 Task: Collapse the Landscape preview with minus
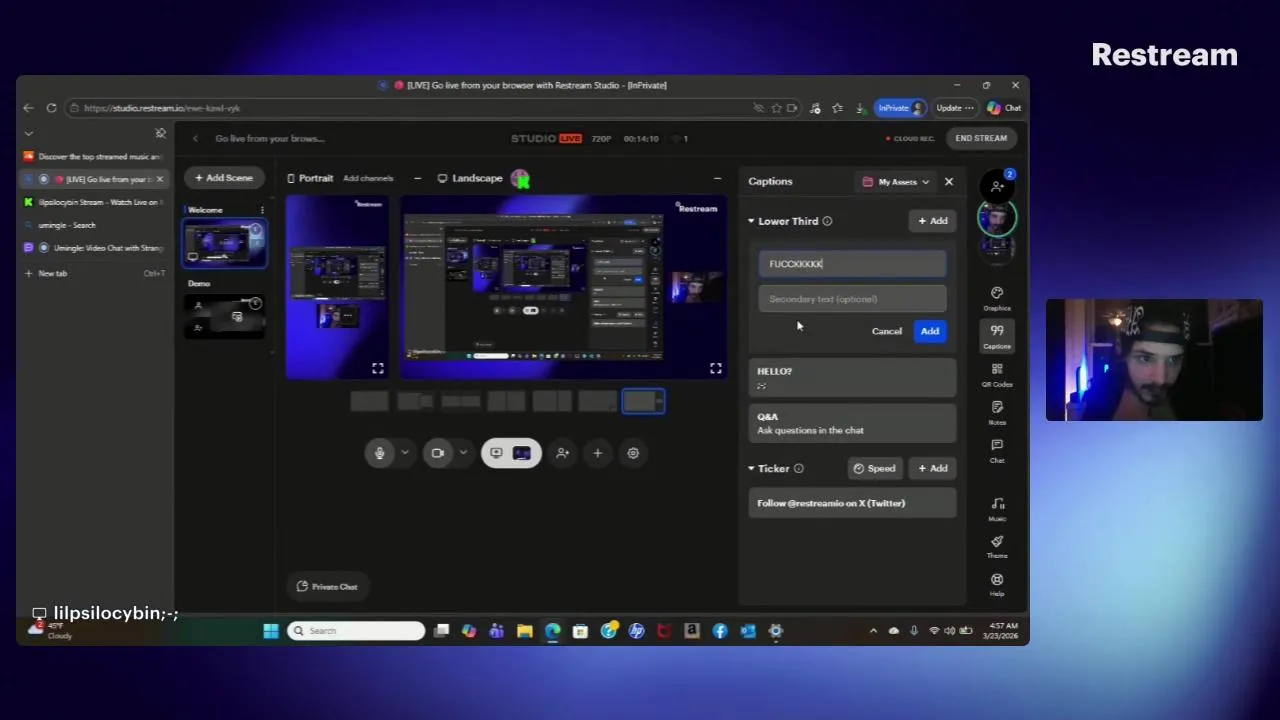pos(717,178)
